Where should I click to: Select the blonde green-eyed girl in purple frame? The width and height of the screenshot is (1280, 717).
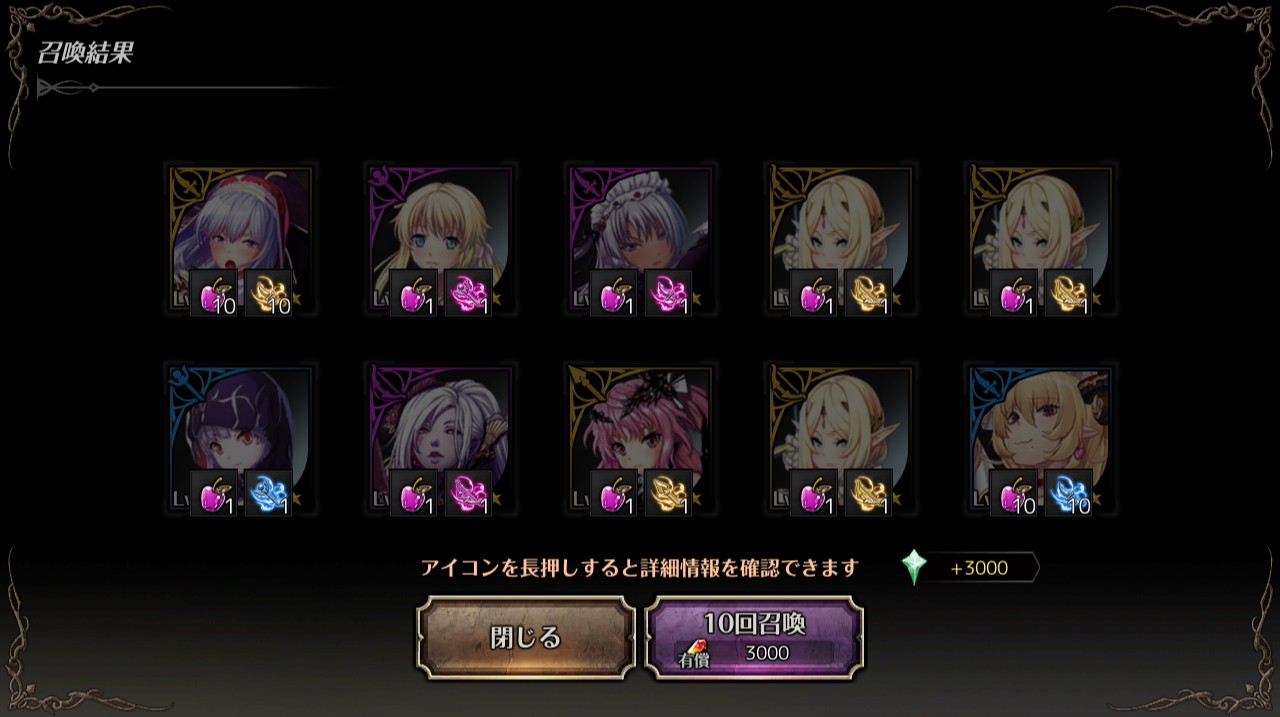pos(440,241)
